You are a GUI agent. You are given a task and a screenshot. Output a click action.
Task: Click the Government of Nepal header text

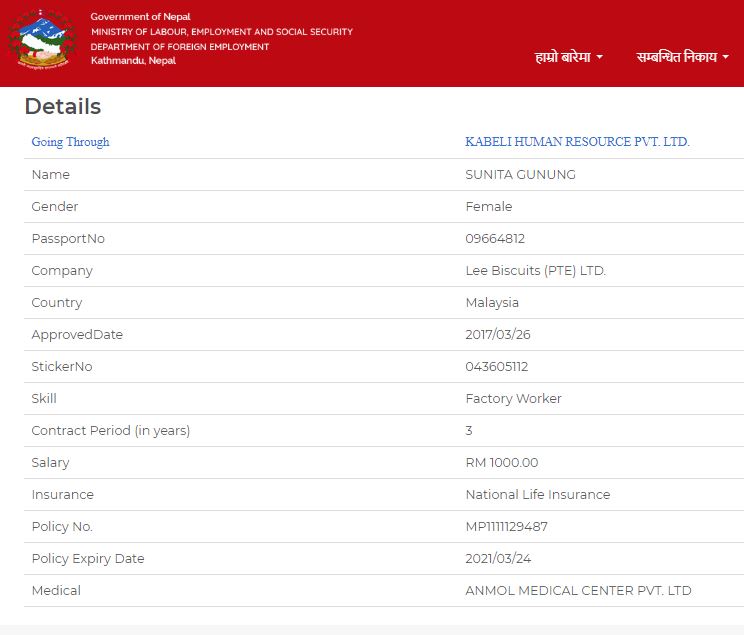(x=140, y=17)
